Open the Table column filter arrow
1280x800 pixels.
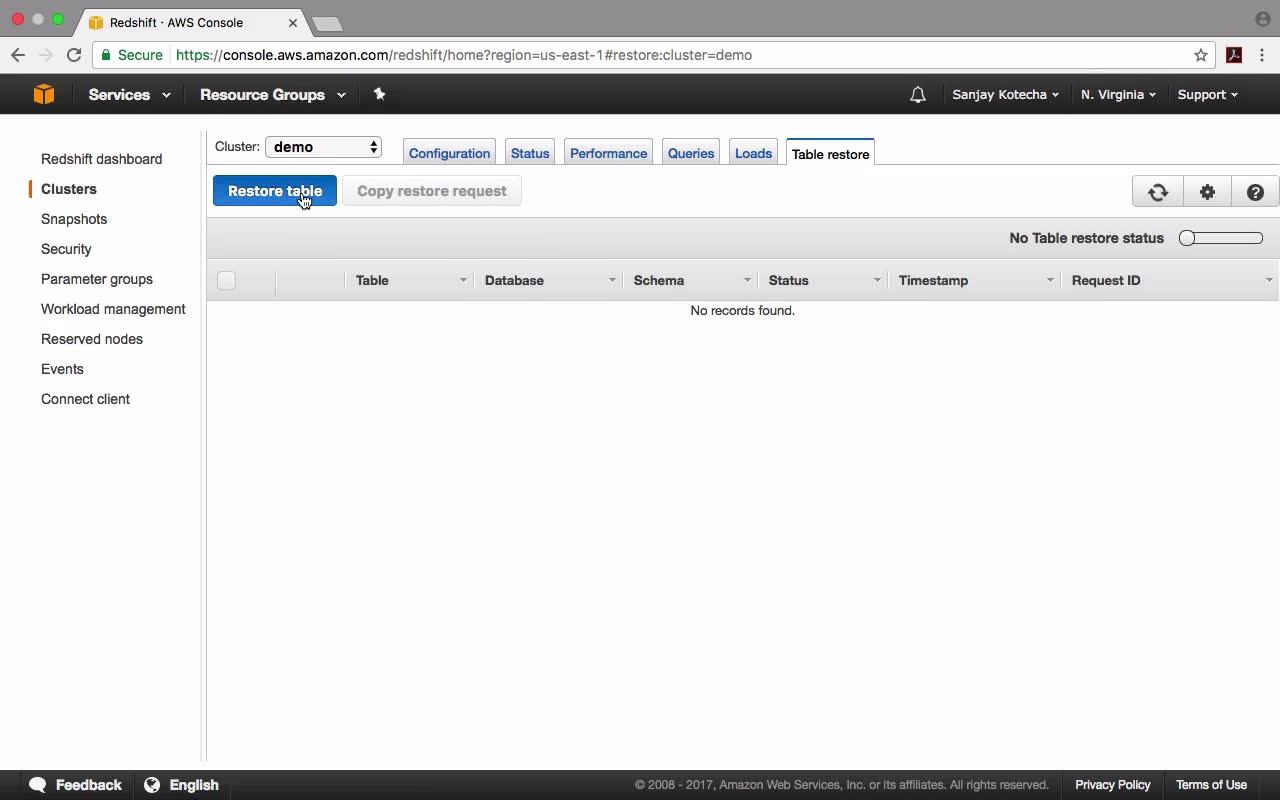point(463,281)
